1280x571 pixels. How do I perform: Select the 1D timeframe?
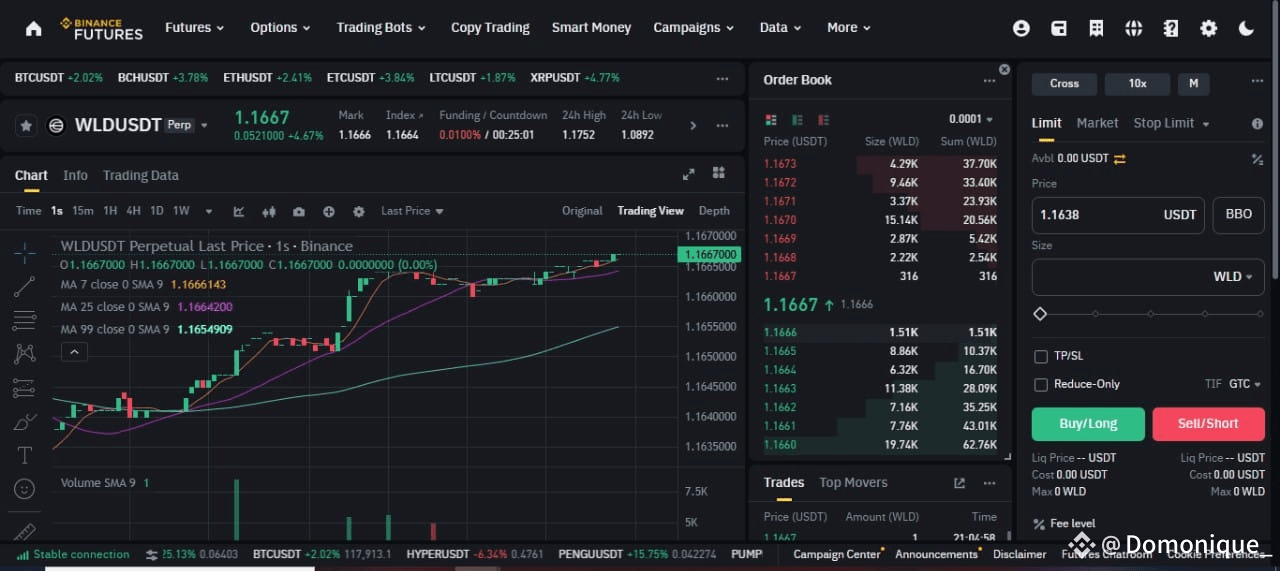(157, 211)
